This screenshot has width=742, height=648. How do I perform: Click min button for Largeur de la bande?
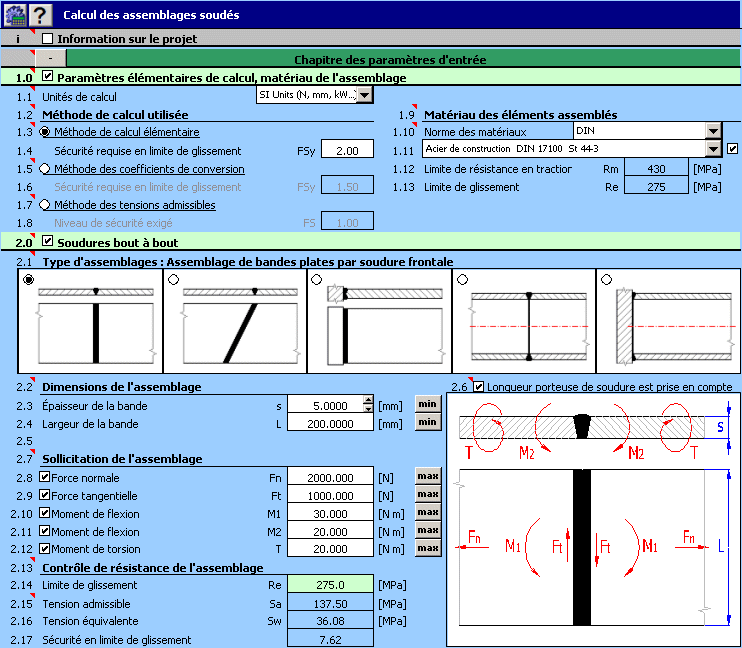pyautogui.click(x=427, y=422)
